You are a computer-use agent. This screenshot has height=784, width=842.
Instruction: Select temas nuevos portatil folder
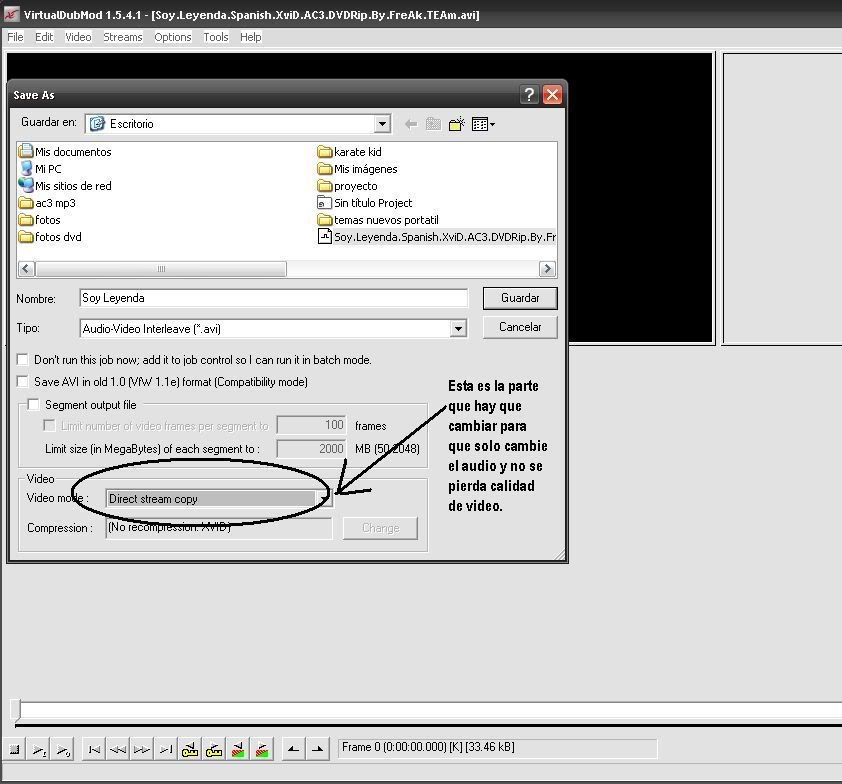coord(378,220)
